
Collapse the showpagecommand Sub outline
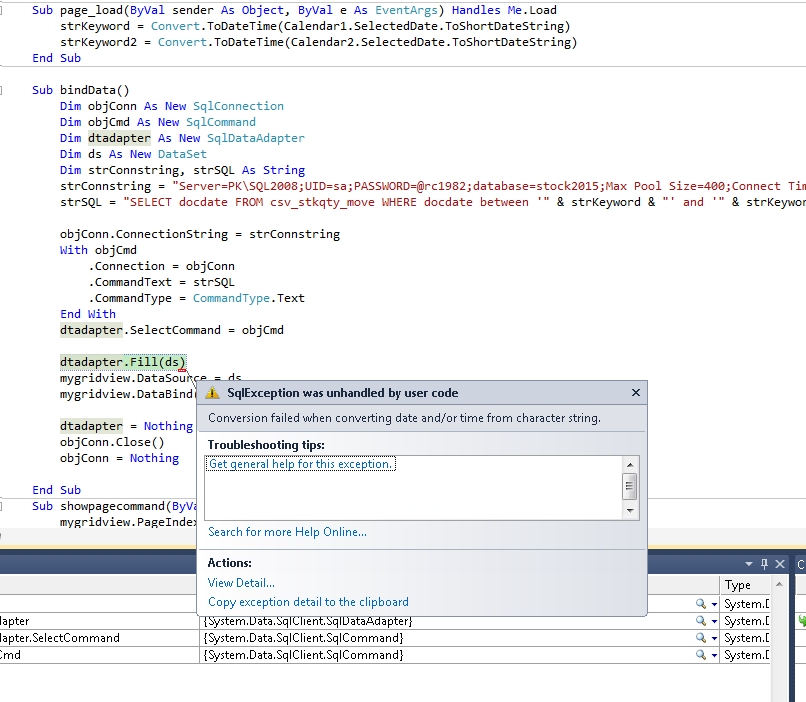coord(1,506)
